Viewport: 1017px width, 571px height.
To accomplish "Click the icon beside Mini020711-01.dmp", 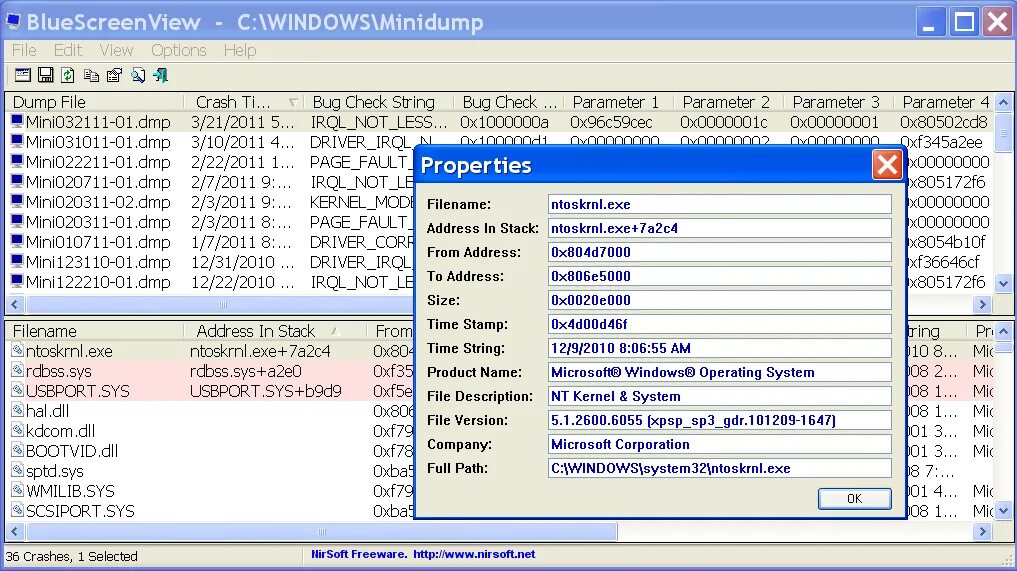I will 17,182.
